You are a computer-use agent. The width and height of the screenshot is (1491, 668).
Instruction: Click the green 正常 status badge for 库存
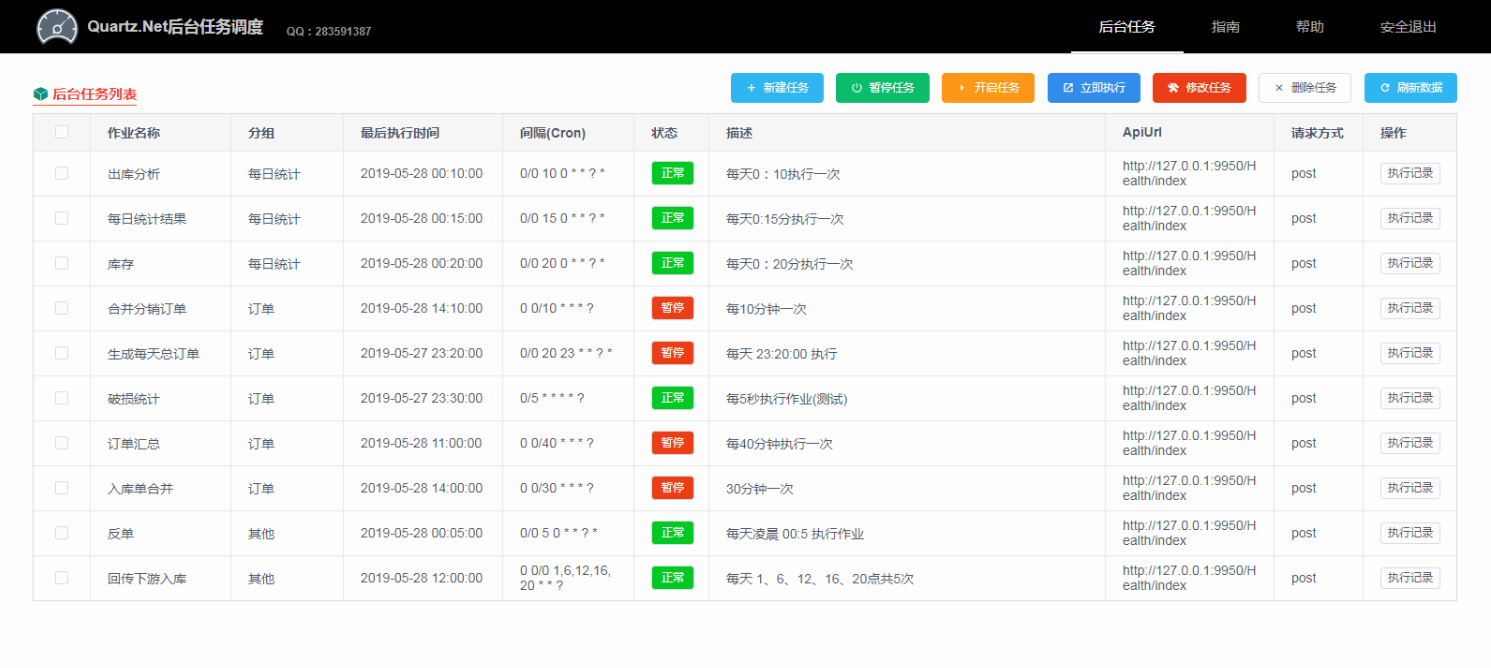pyautogui.click(x=671, y=263)
